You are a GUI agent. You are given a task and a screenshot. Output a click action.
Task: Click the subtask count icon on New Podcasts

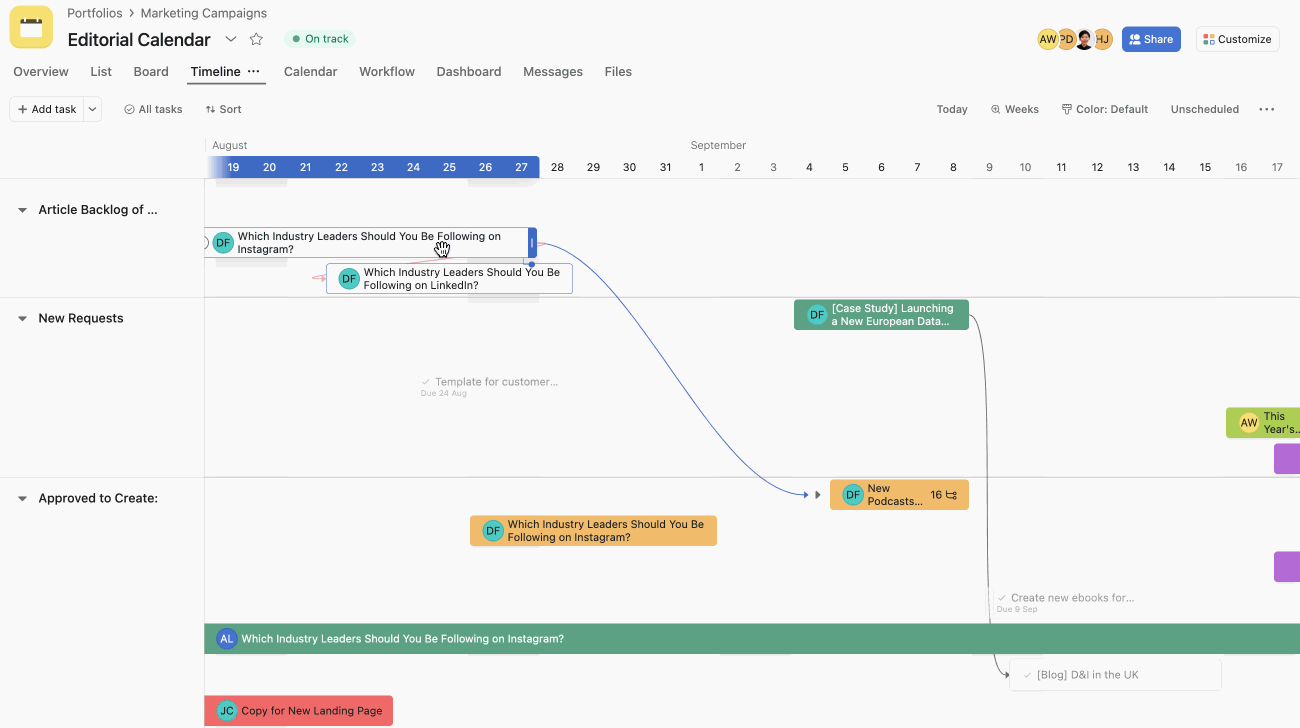951,495
